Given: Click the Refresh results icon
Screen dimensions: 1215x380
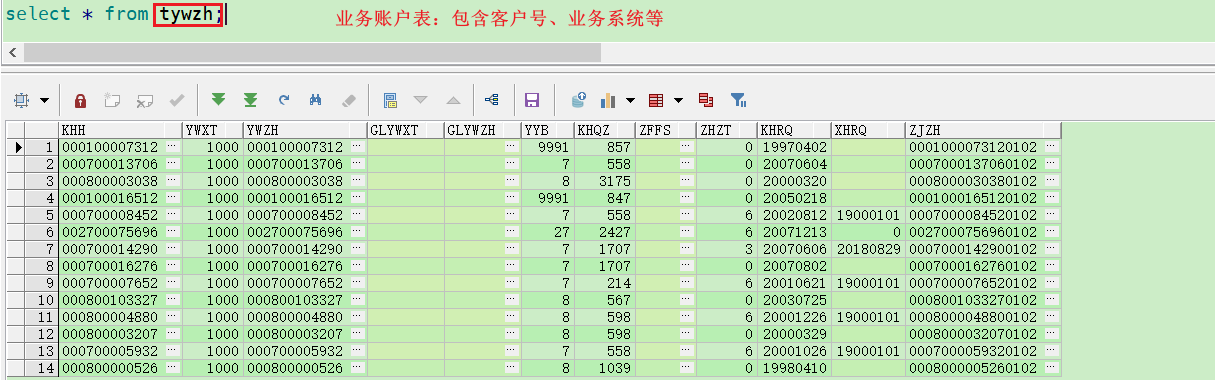Looking at the screenshot, I should tap(284, 100).
